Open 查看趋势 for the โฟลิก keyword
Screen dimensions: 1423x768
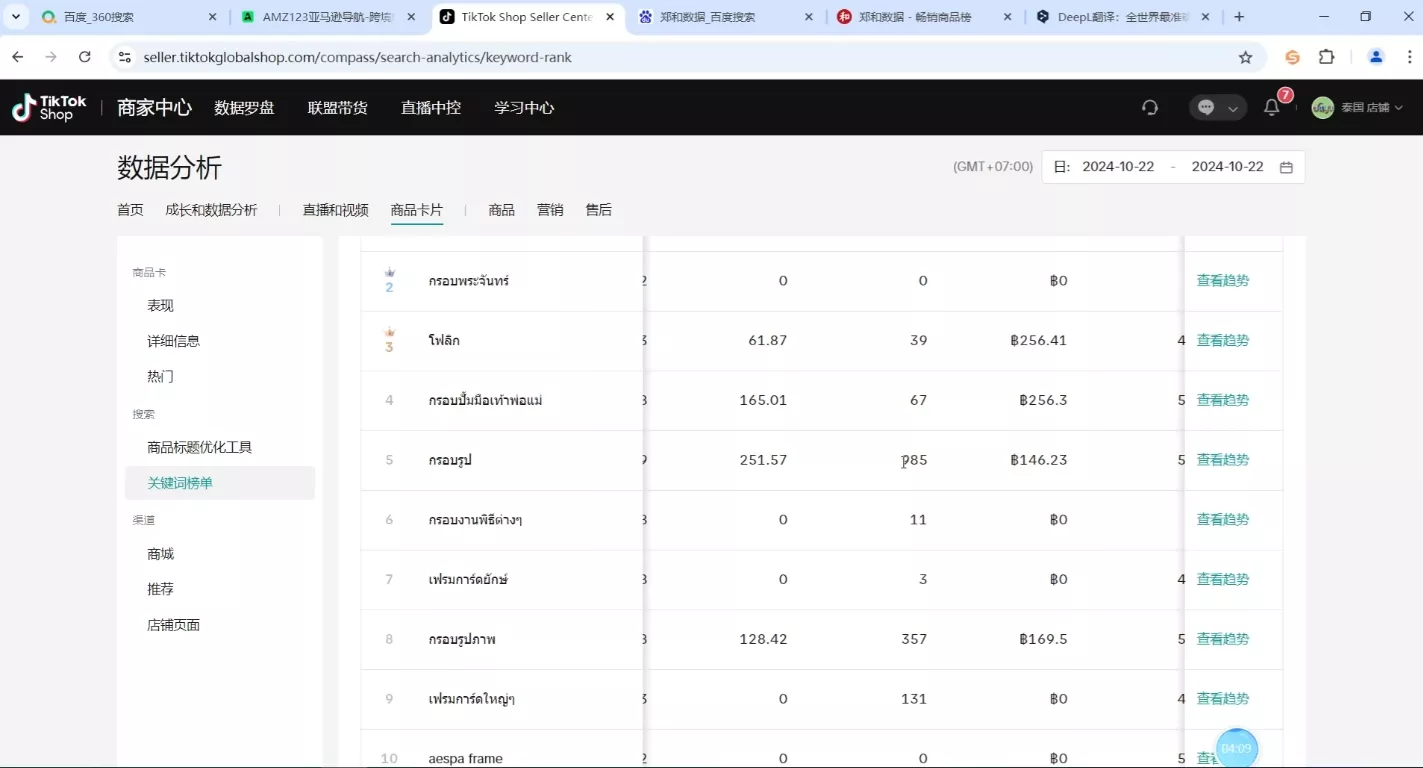(1222, 339)
